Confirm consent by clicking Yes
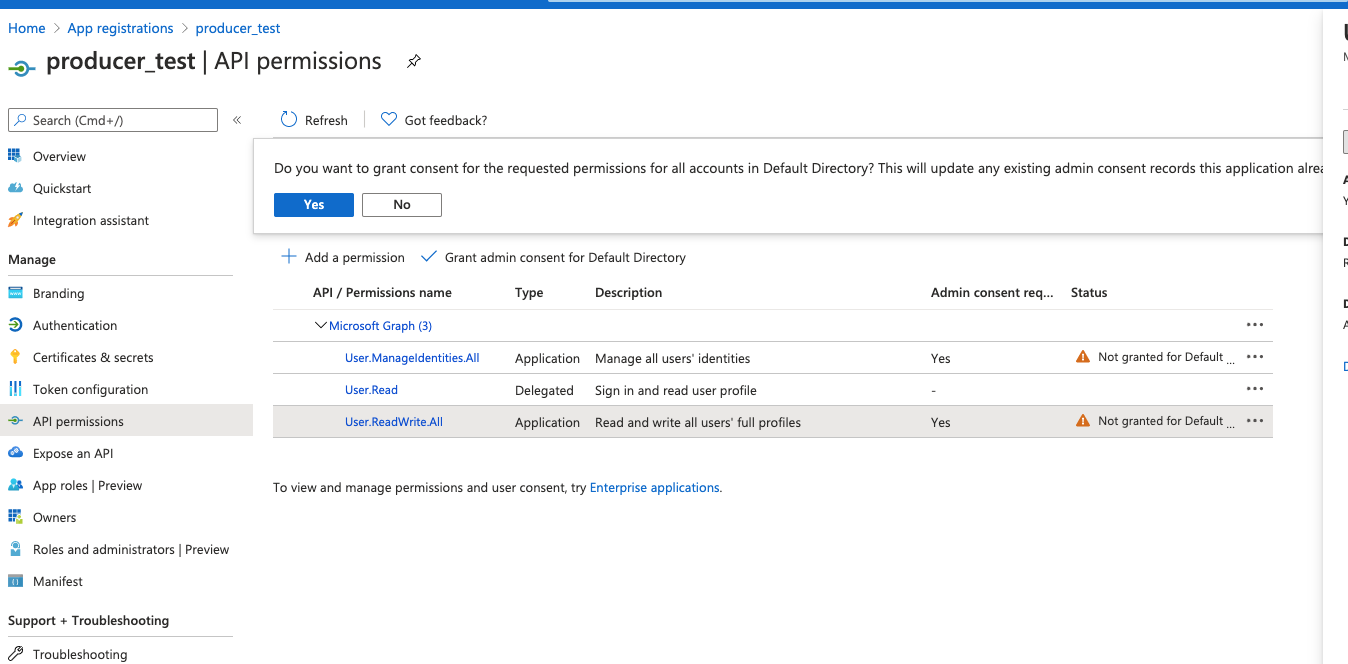 pyautogui.click(x=314, y=204)
